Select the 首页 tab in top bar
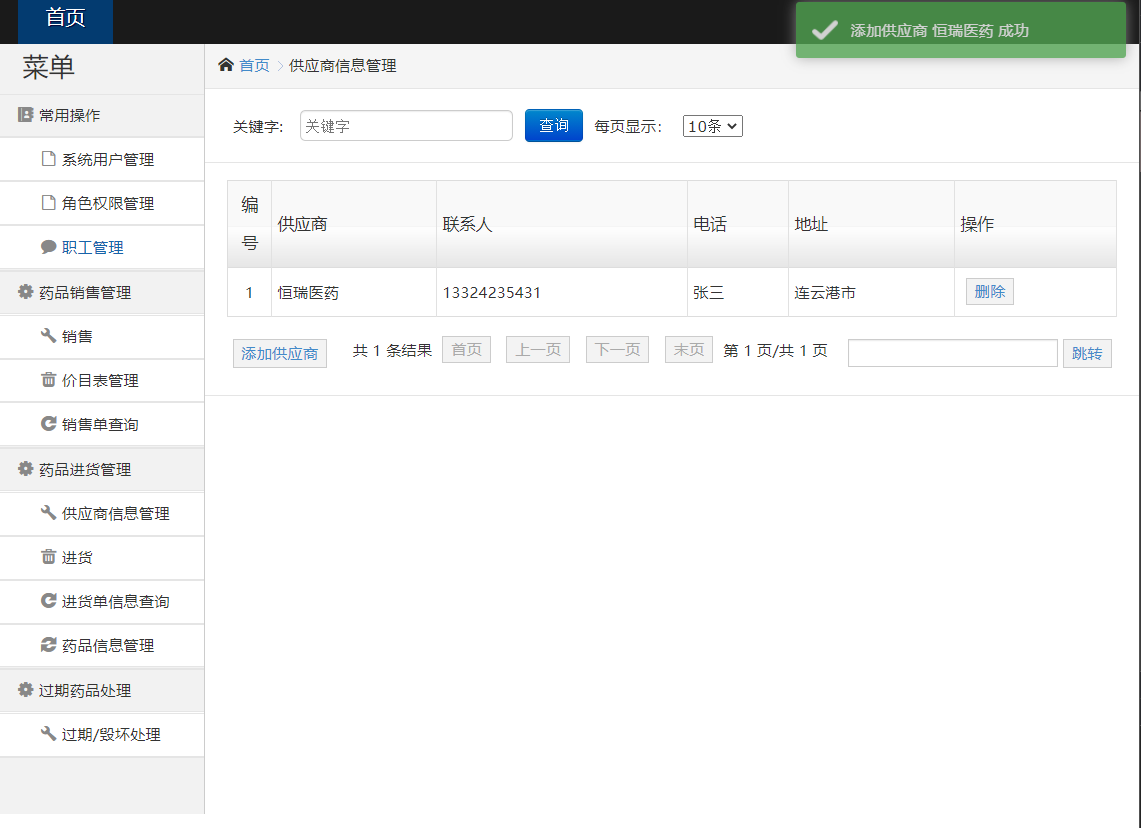This screenshot has width=1141, height=828. (66, 18)
